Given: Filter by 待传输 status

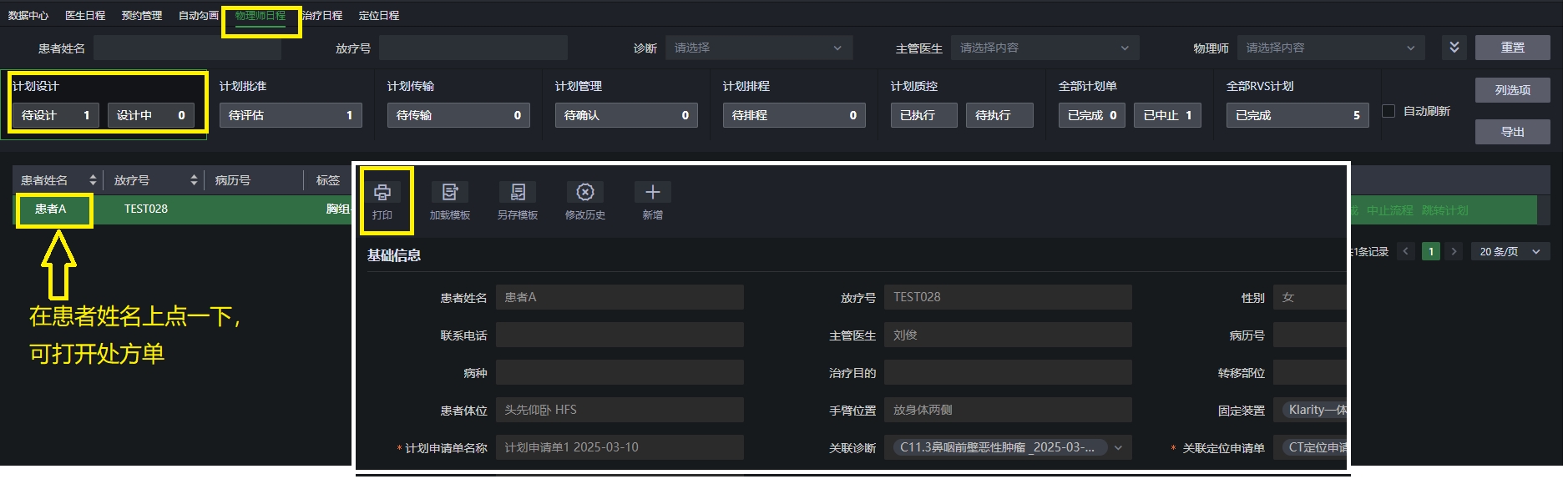Looking at the screenshot, I should tap(458, 115).
